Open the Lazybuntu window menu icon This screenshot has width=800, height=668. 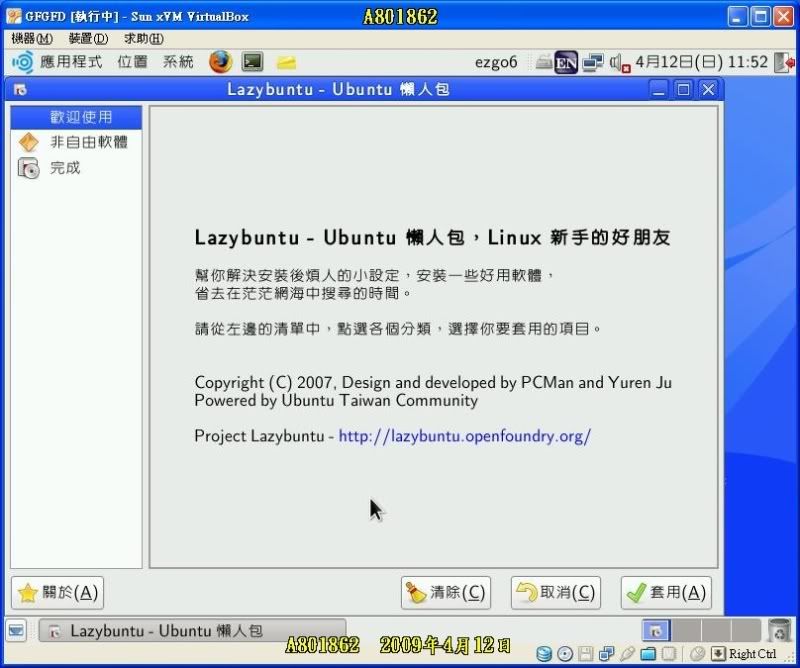[x=20, y=90]
